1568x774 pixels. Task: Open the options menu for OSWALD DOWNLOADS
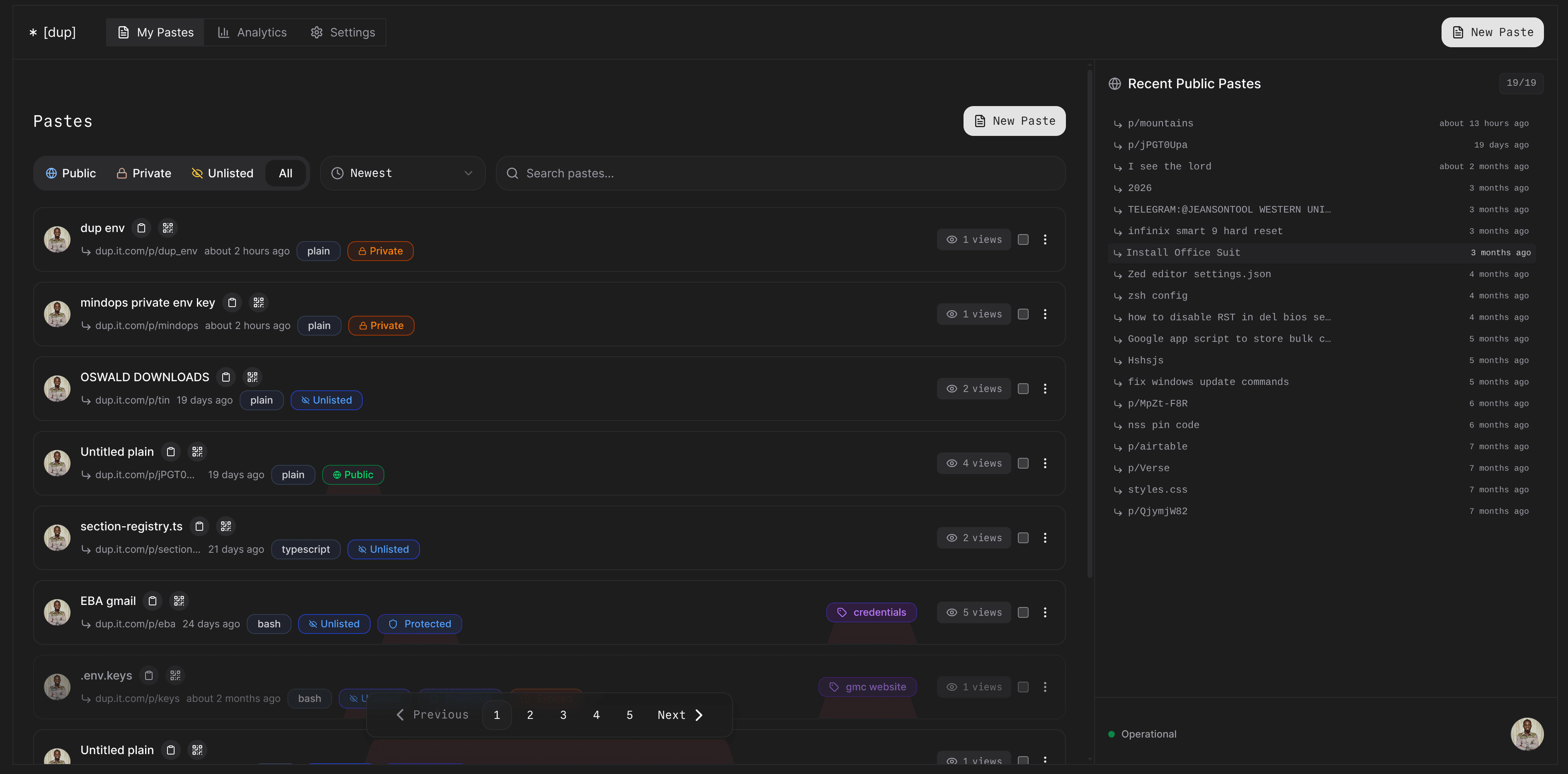[x=1046, y=388]
